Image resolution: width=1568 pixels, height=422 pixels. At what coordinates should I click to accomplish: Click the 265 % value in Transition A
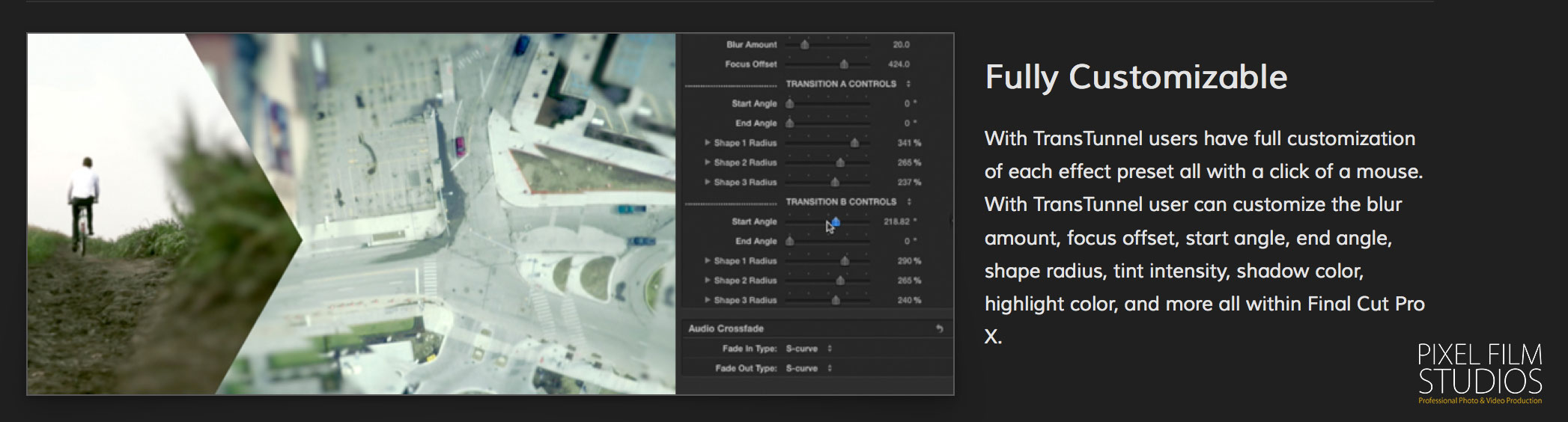tap(909, 162)
